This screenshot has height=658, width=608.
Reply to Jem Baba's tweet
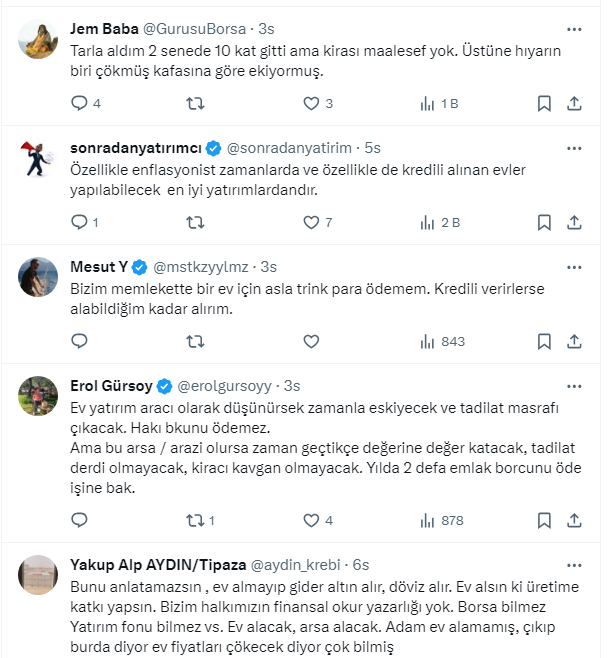pyautogui.click(x=80, y=103)
